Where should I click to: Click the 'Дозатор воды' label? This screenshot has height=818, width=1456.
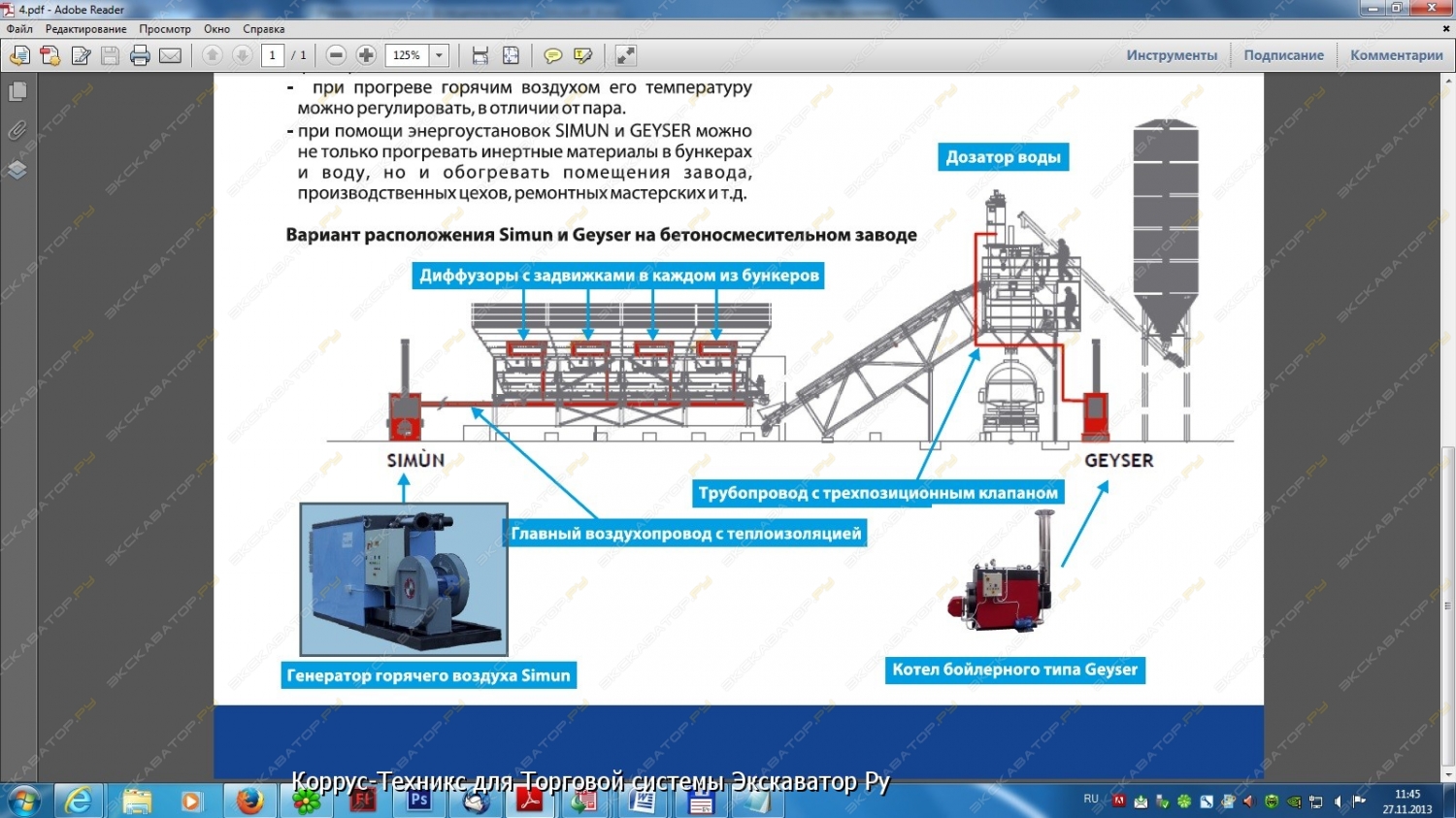[1003, 157]
